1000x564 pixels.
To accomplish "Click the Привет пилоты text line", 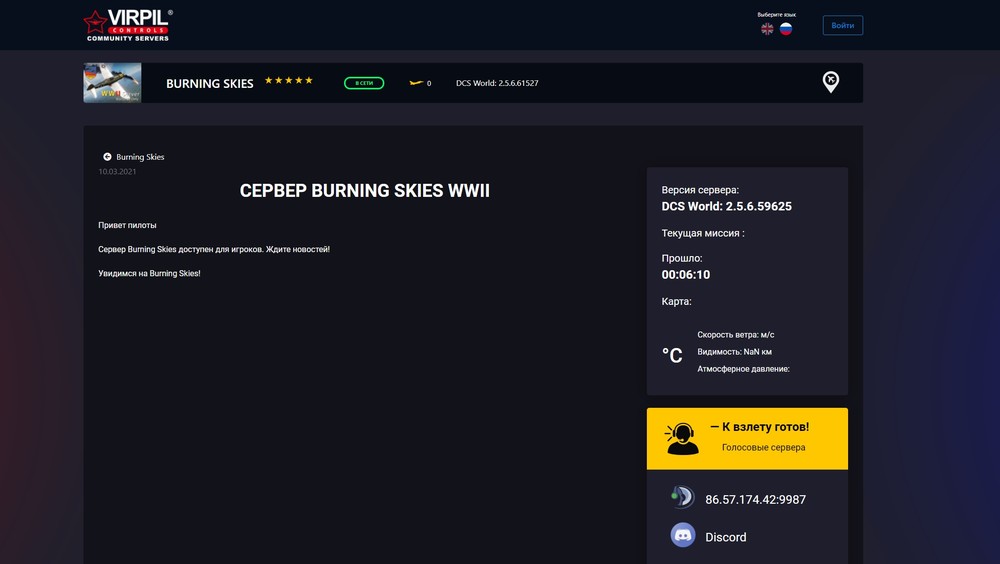I will 127,225.
